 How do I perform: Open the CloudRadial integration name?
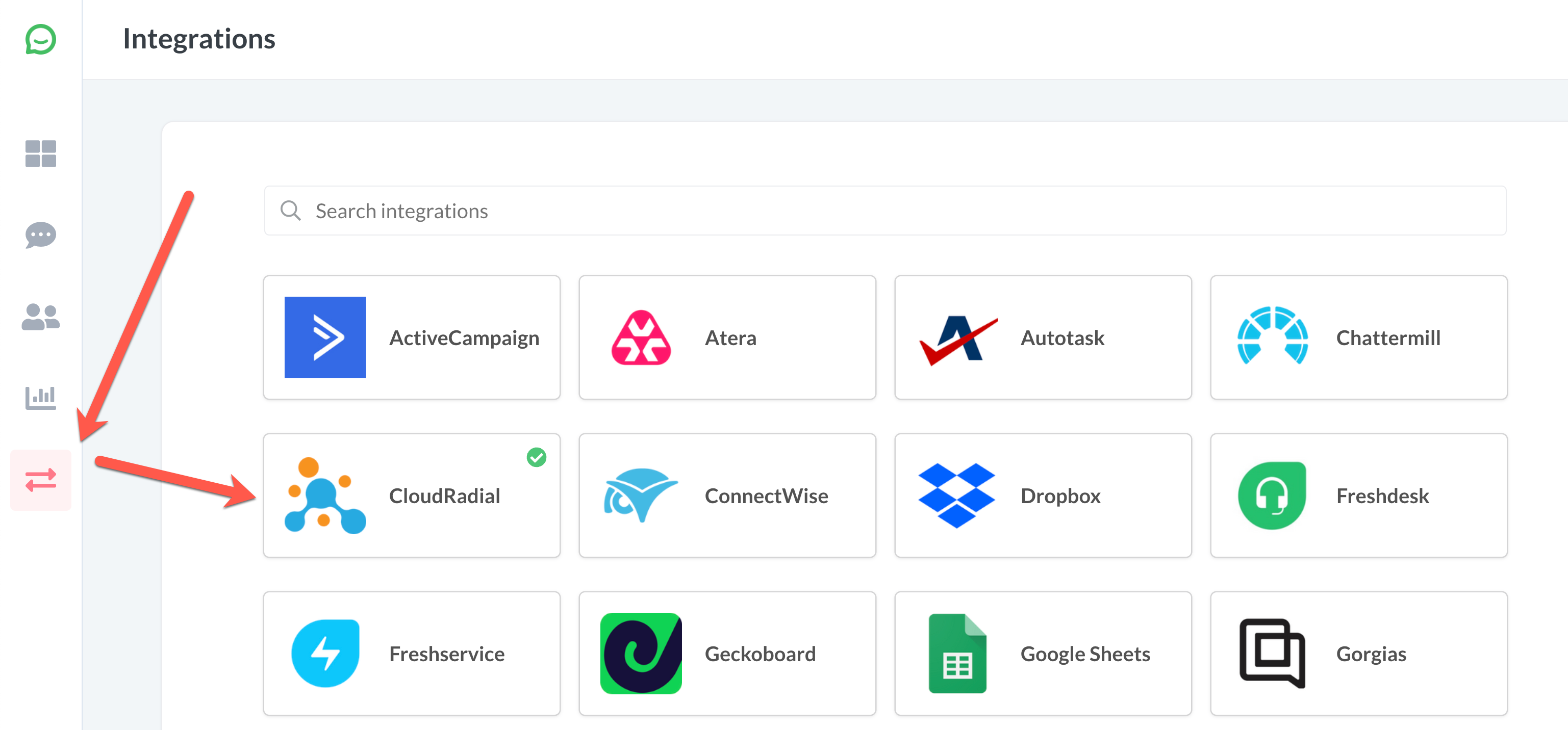pyautogui.click(x=444, y=496)
